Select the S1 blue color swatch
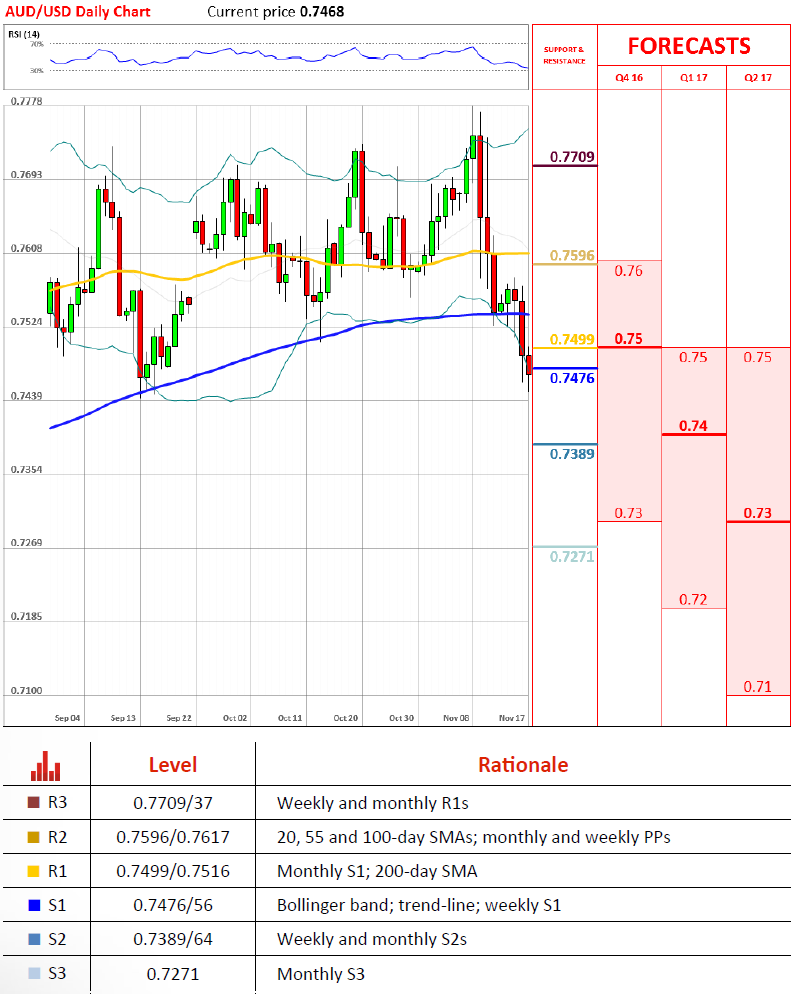797x994 pixels. (34, 905)
